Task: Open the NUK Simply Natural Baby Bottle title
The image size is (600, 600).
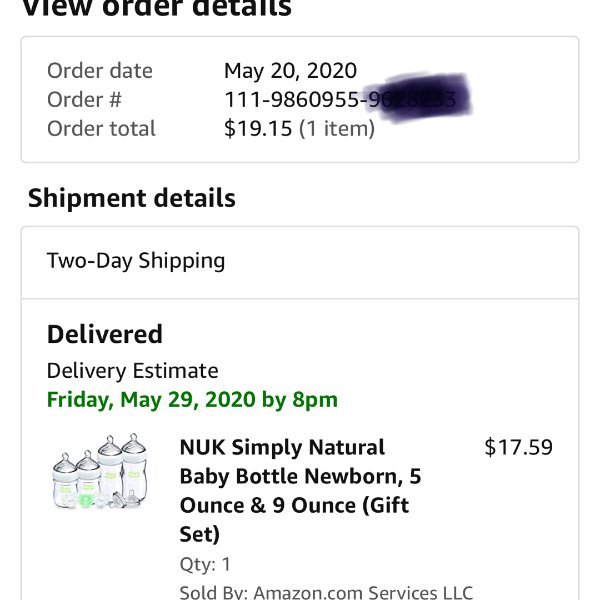Action: coord(300,491)
